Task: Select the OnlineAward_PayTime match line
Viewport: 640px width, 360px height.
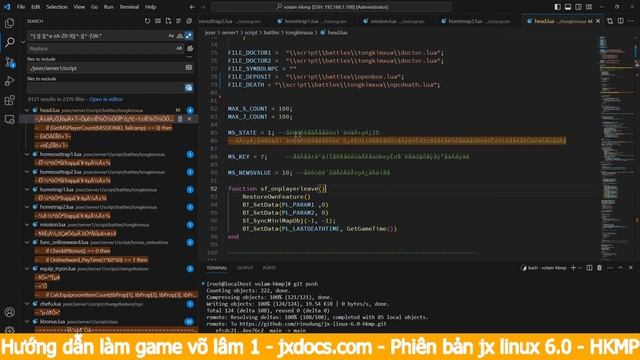Action: click(x=91, y=260)
